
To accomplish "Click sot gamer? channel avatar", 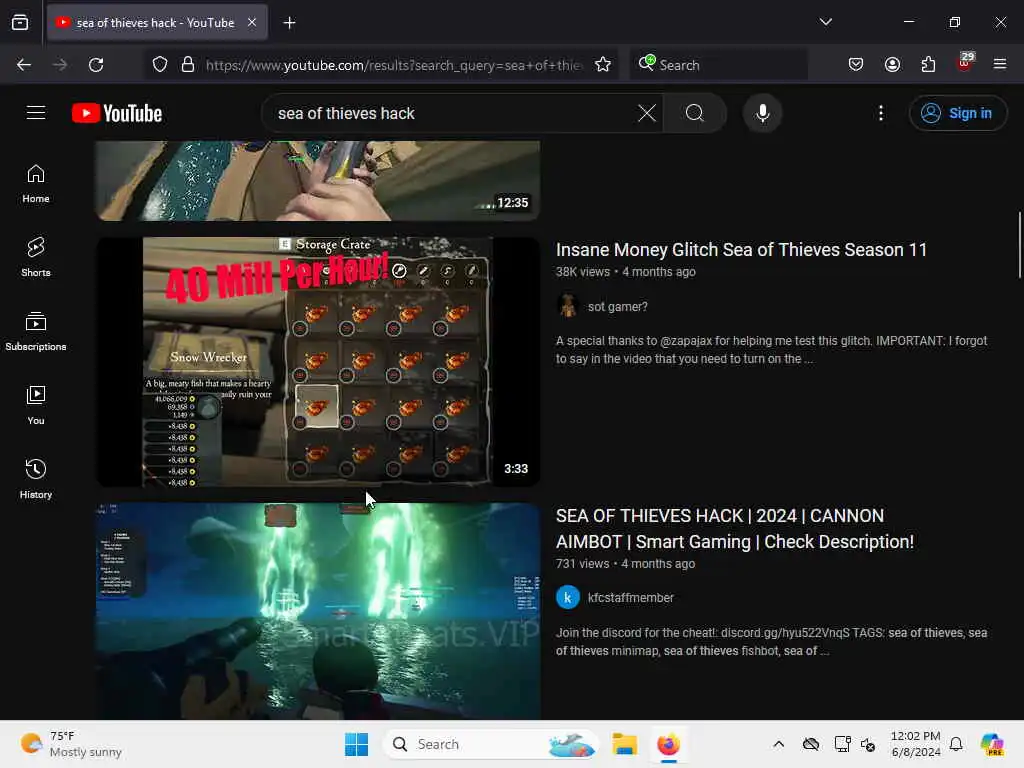I will [568, 306].
